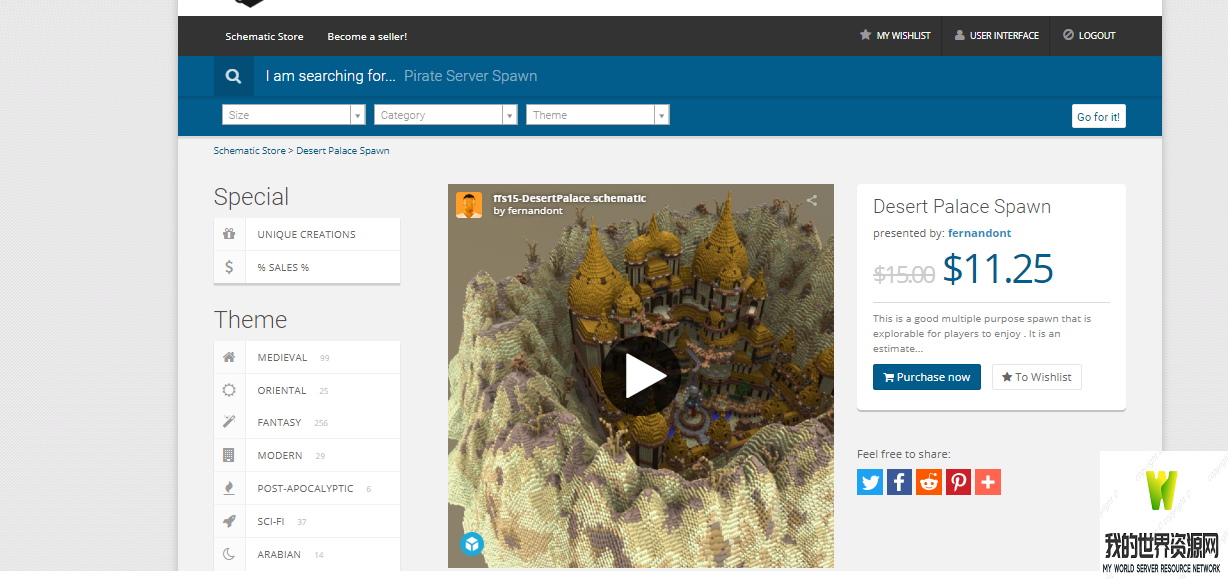Click the flame icon beside Post-Apocalyptic
The image size is (1228, 579).
pyautogui.click(x=229, y=488)
